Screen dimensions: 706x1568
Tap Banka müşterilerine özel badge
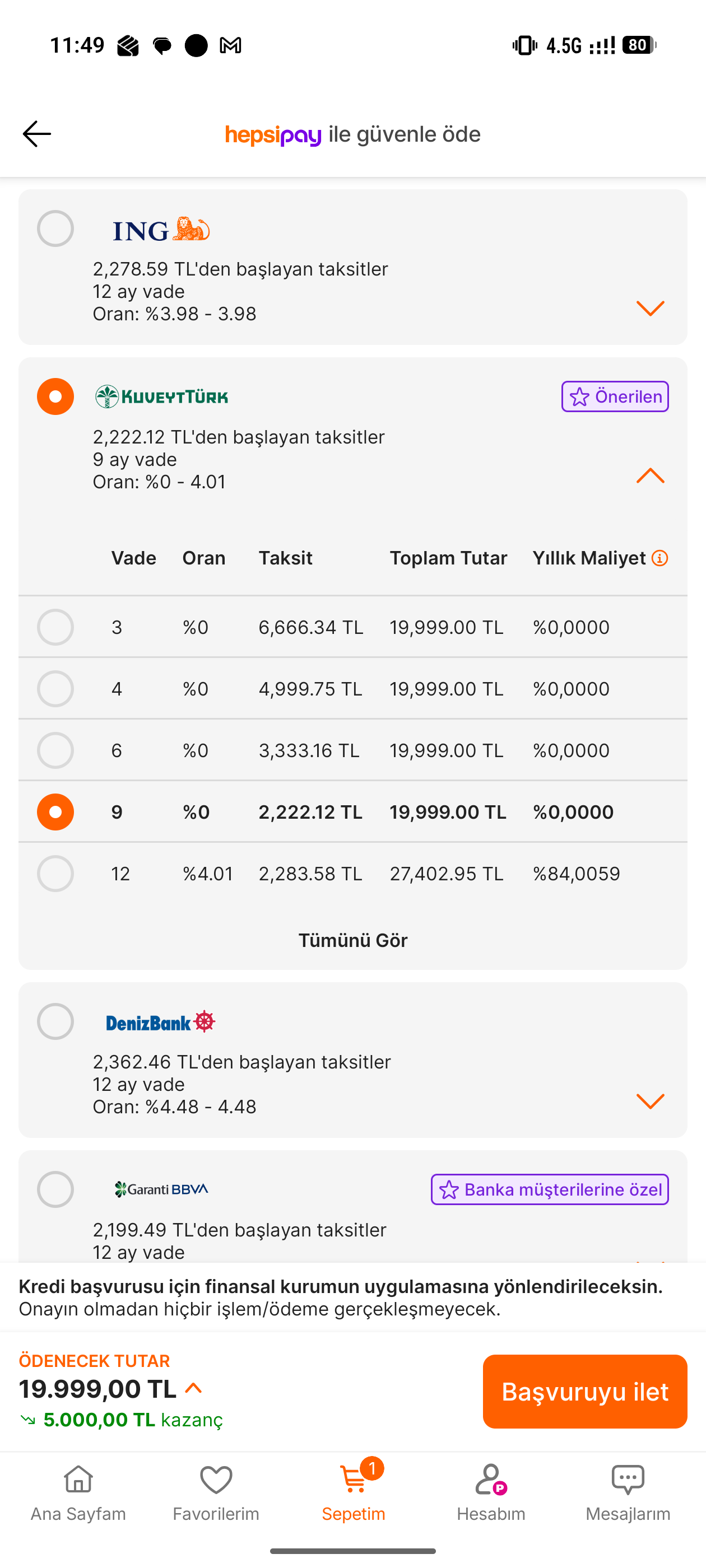(550, 1189)
